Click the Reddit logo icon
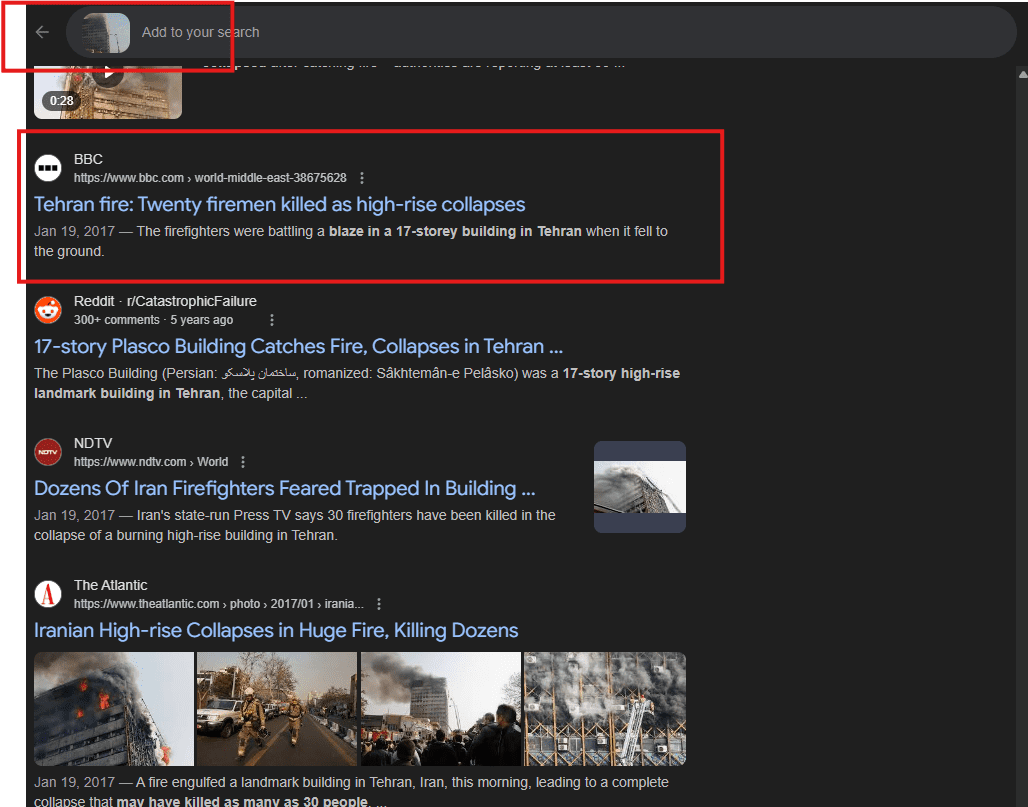1028x807 pixels. pos(48,310)
